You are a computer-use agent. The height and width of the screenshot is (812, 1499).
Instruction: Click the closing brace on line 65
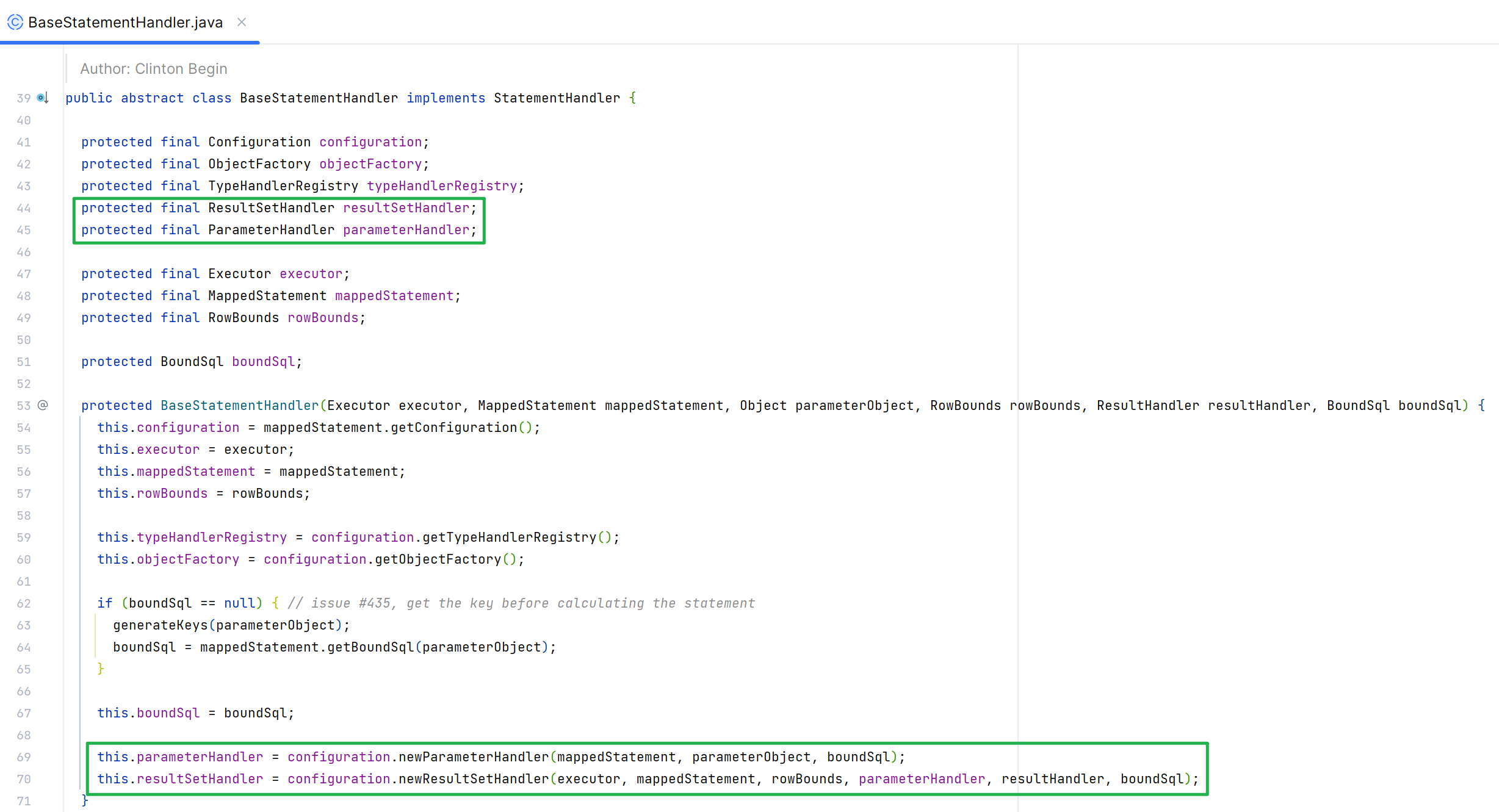point(101,669)
